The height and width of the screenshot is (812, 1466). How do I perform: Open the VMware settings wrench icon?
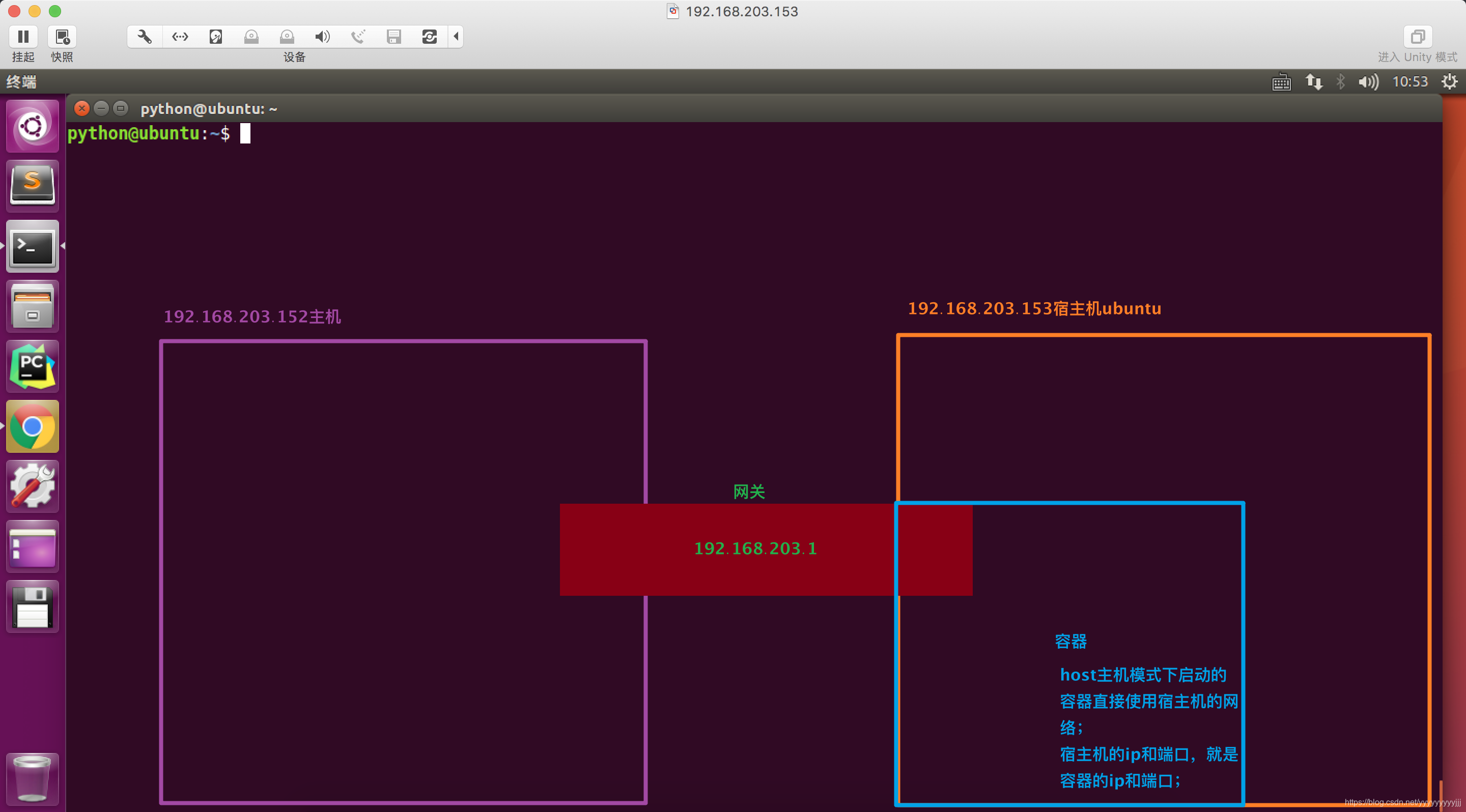[x=145, y=37]
